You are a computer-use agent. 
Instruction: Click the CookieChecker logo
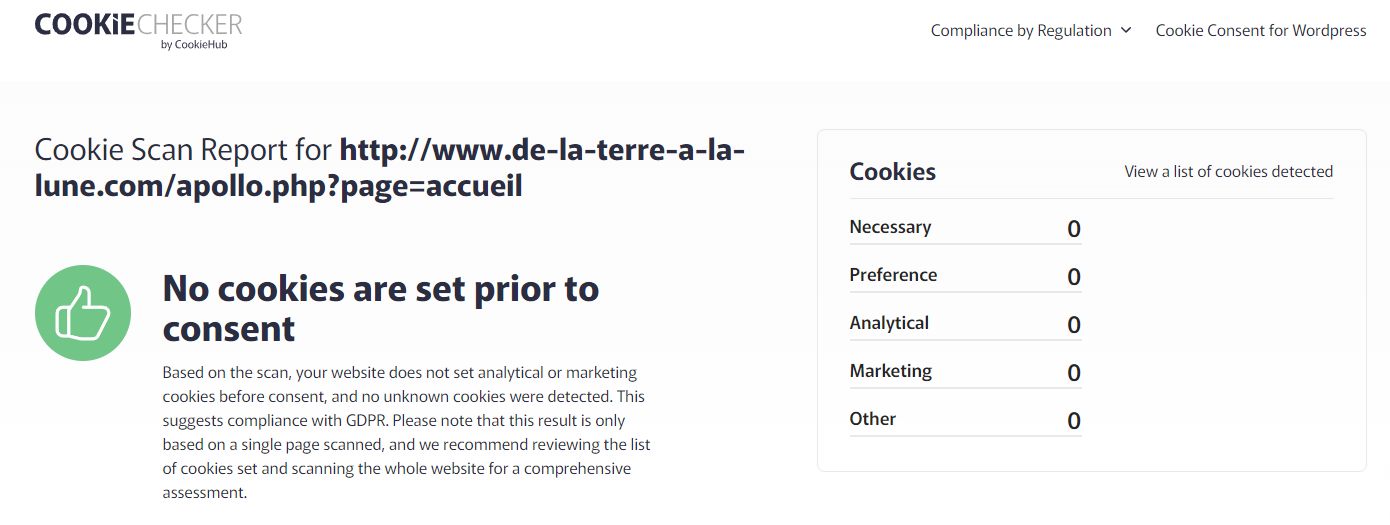point(138,30)
